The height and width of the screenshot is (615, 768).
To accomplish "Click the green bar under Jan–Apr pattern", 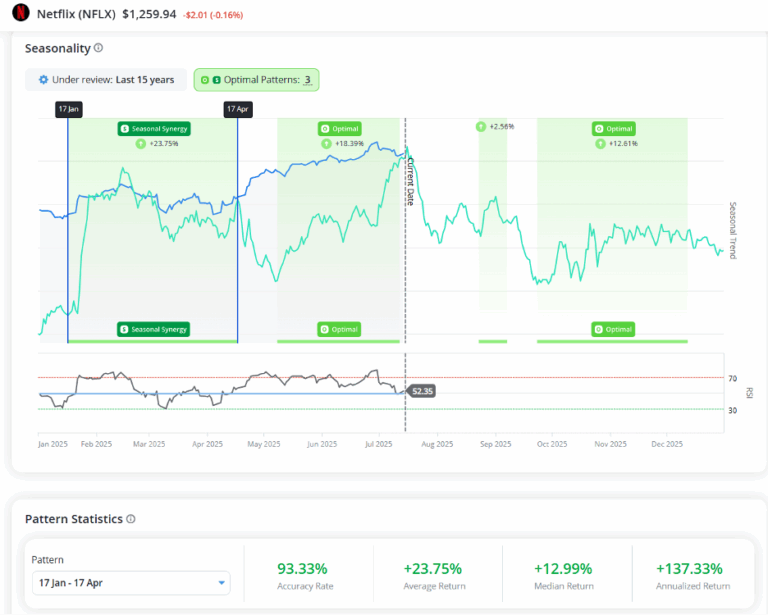I will click(x=153, y=341).
